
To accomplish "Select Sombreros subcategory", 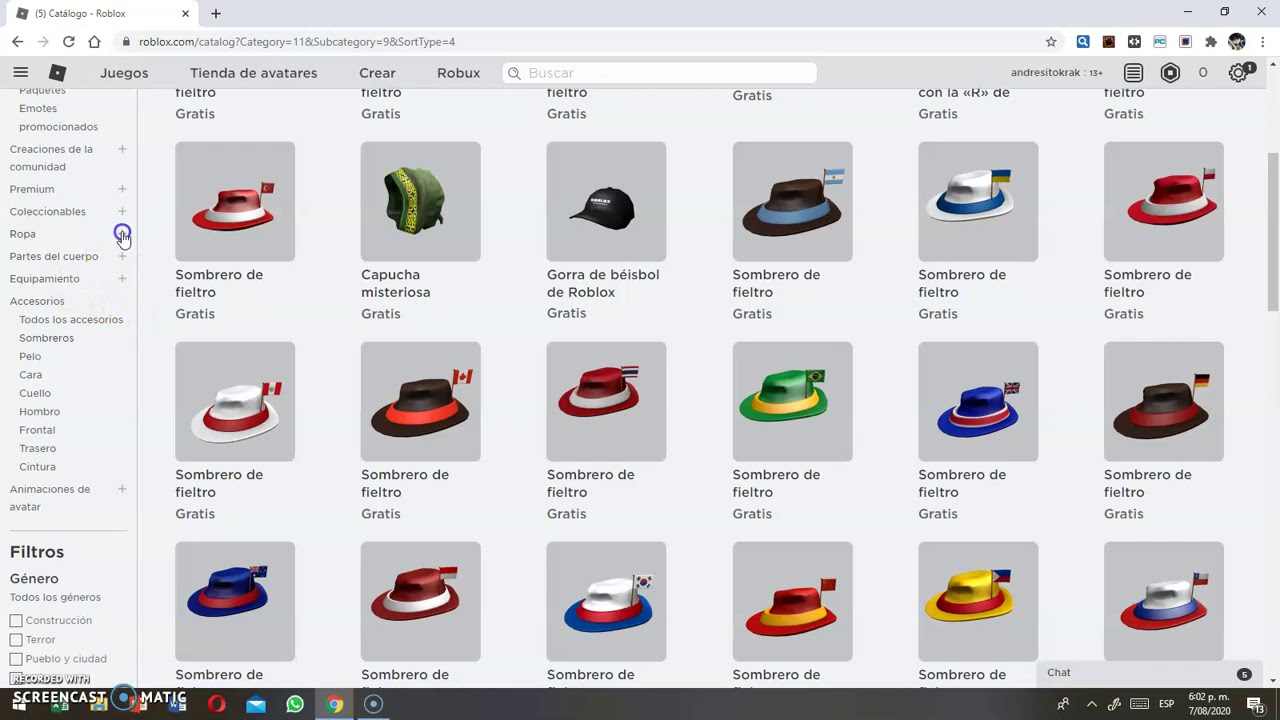I will click(46, 338).
